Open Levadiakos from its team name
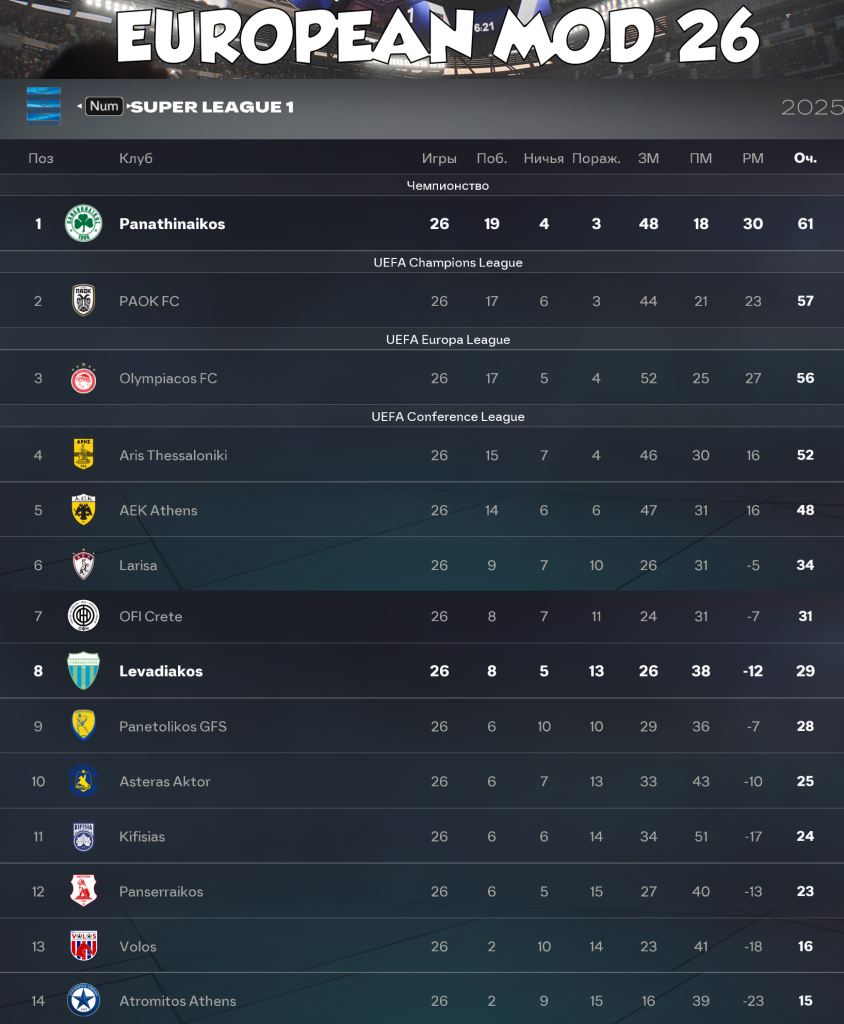Image resolution: width=844 pixels, height=1024 pixels. [x=161, y=670]
